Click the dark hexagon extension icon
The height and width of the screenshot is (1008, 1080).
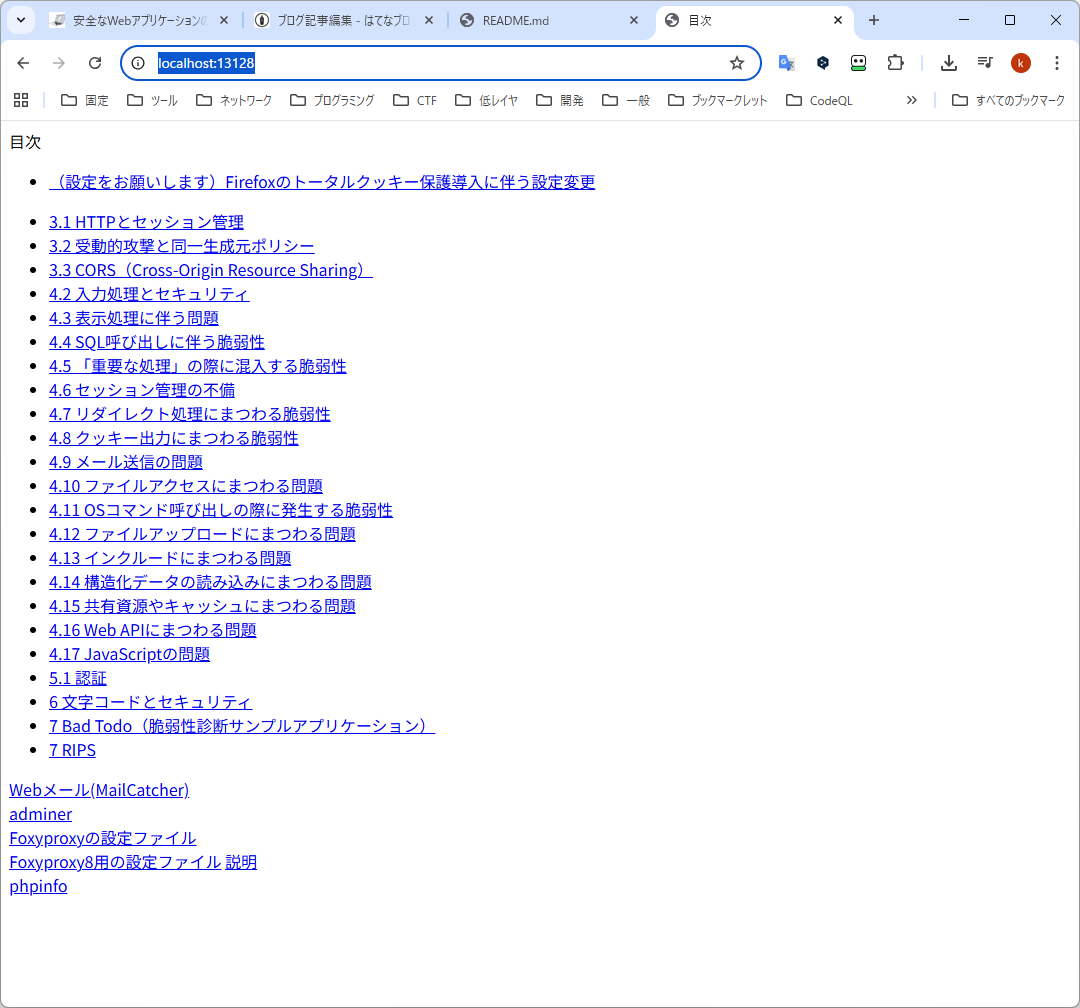(822, 63)
